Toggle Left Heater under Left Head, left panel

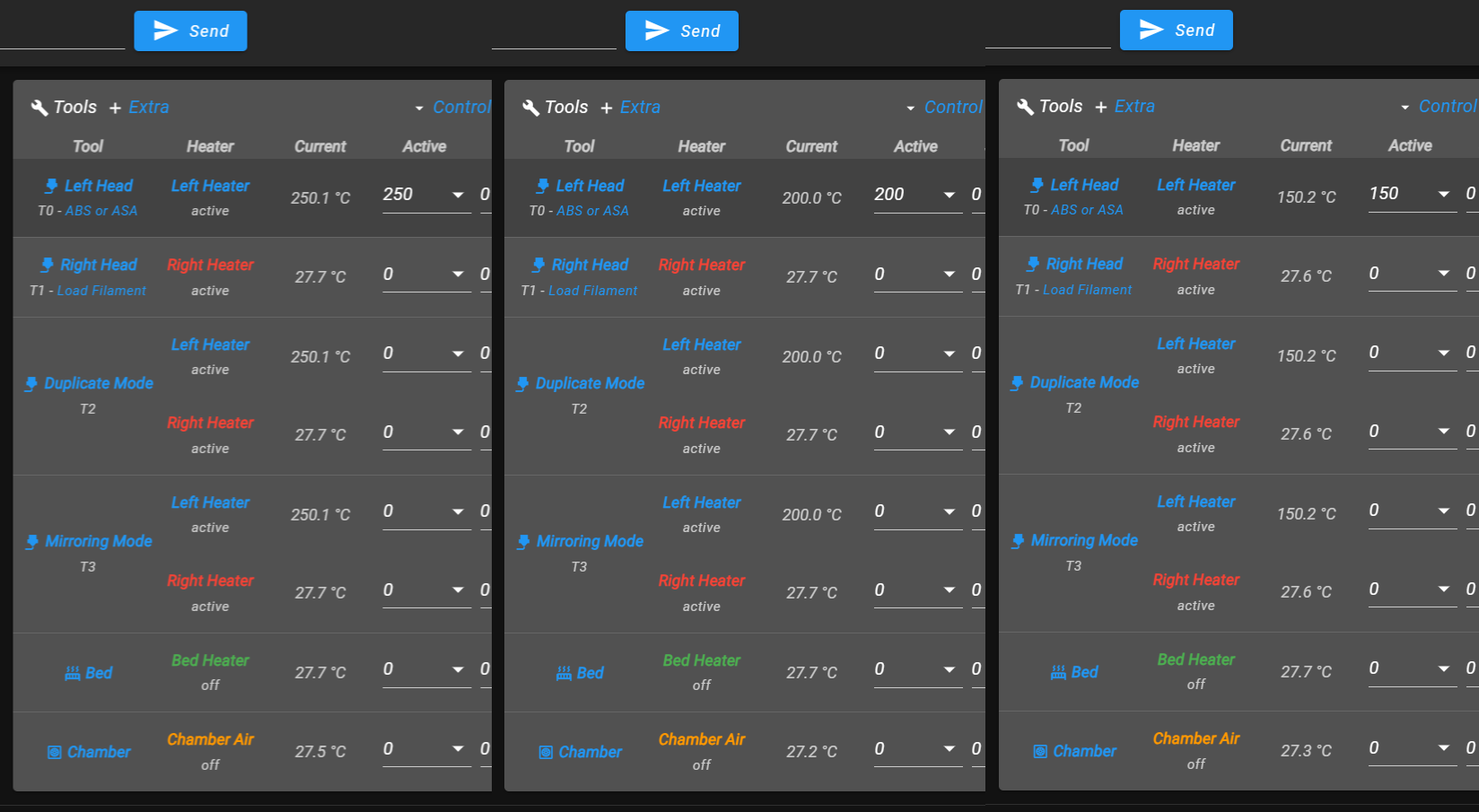[210, 186]
